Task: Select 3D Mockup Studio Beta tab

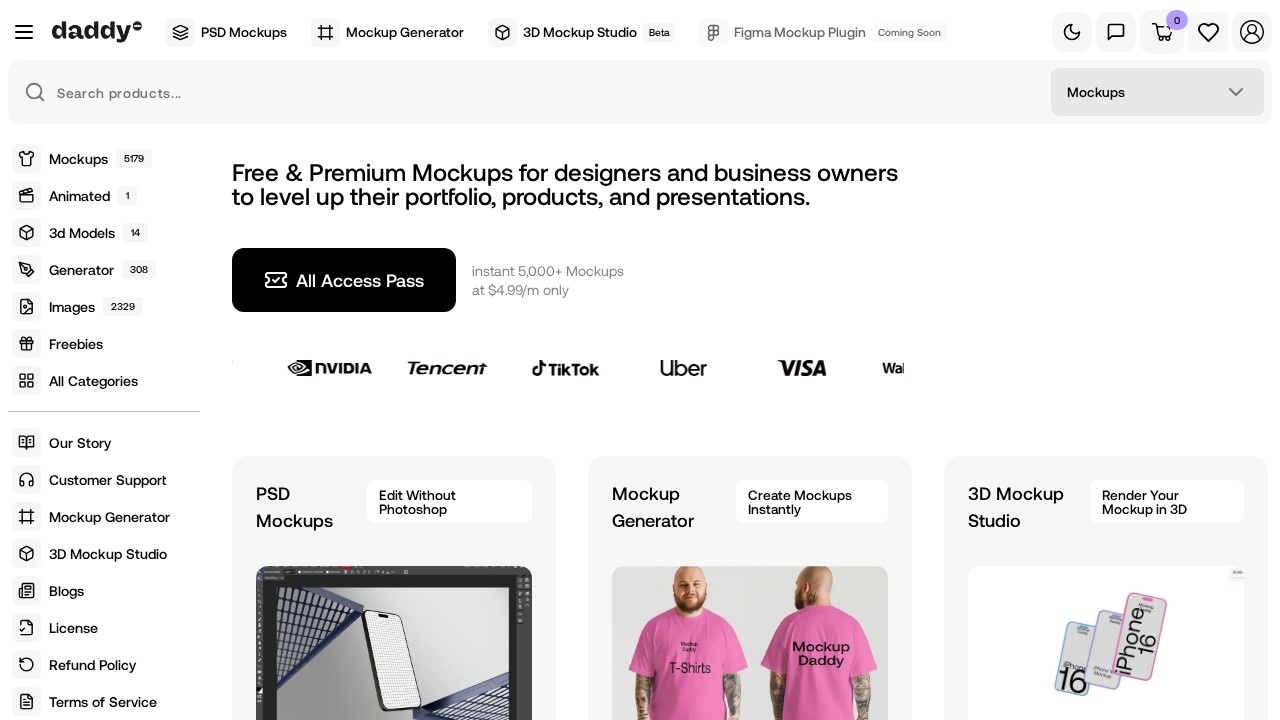Action: (581, 32)
